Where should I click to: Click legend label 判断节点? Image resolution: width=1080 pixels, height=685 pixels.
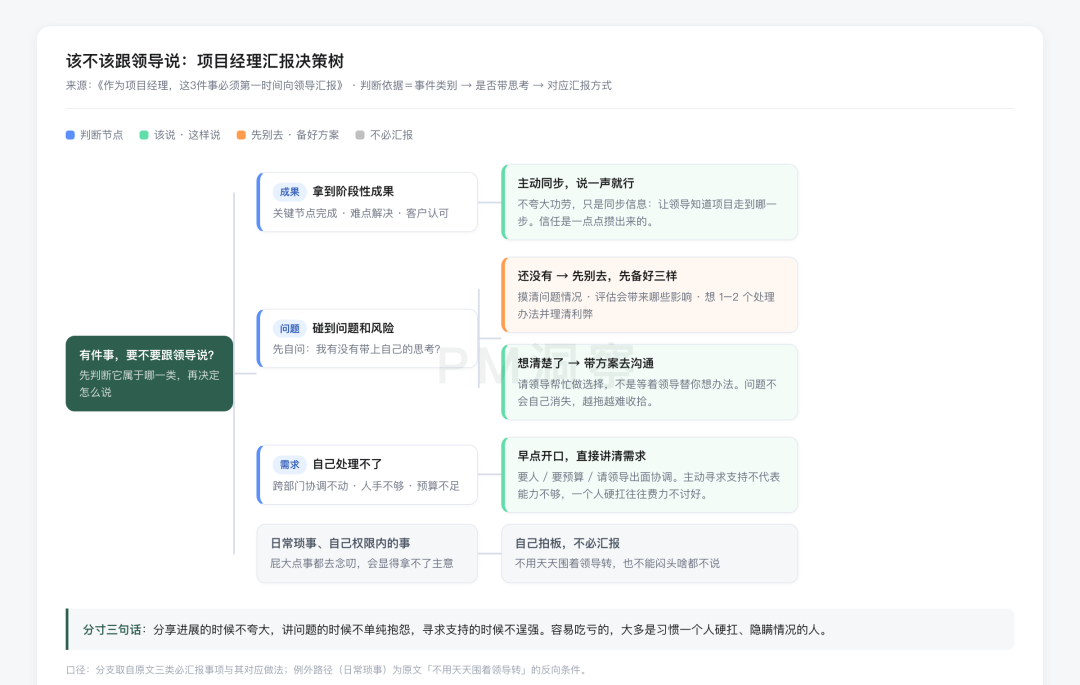(101, 135)
